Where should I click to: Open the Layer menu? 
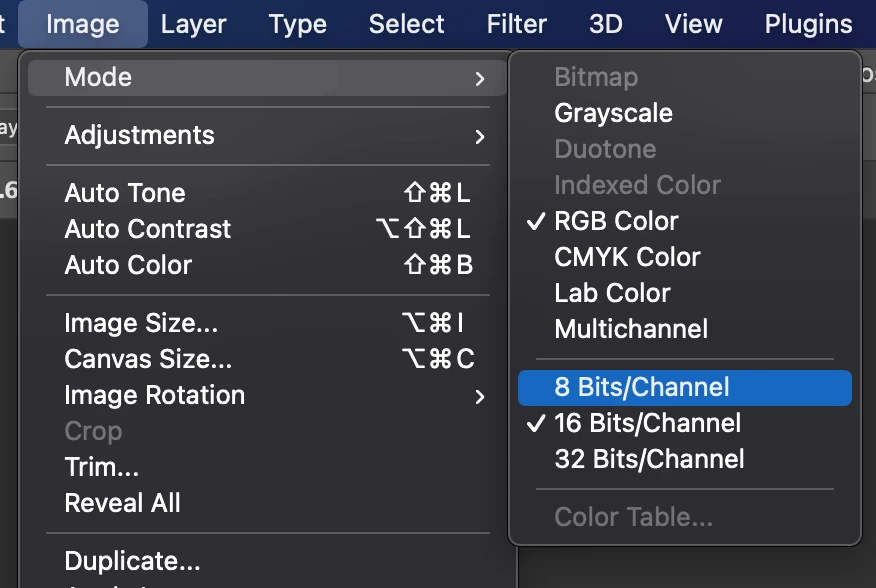193,24
